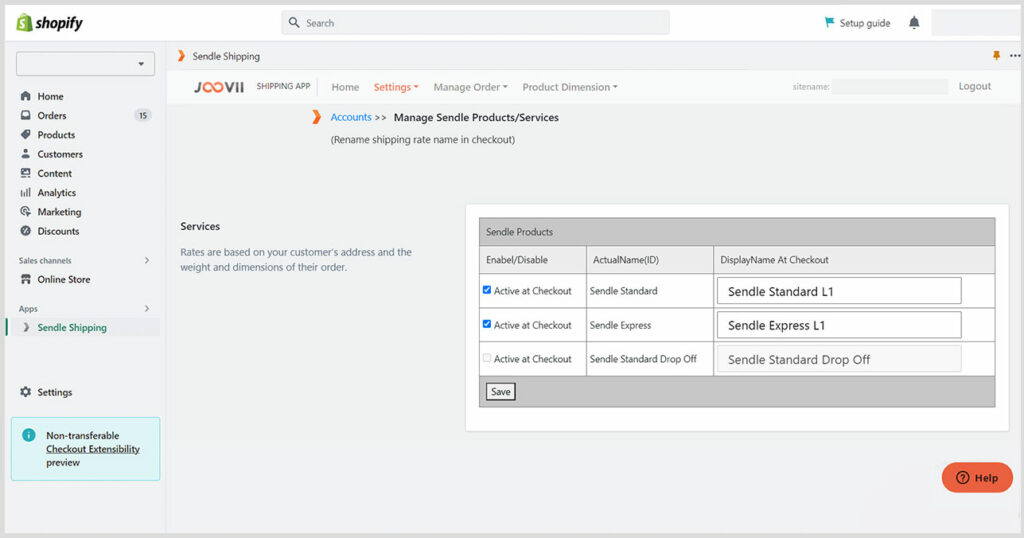Viewport: 1024px width, 538px height.
Task: Click the pin icon for Sendle Shipping
Action: (x=996, y=55)
